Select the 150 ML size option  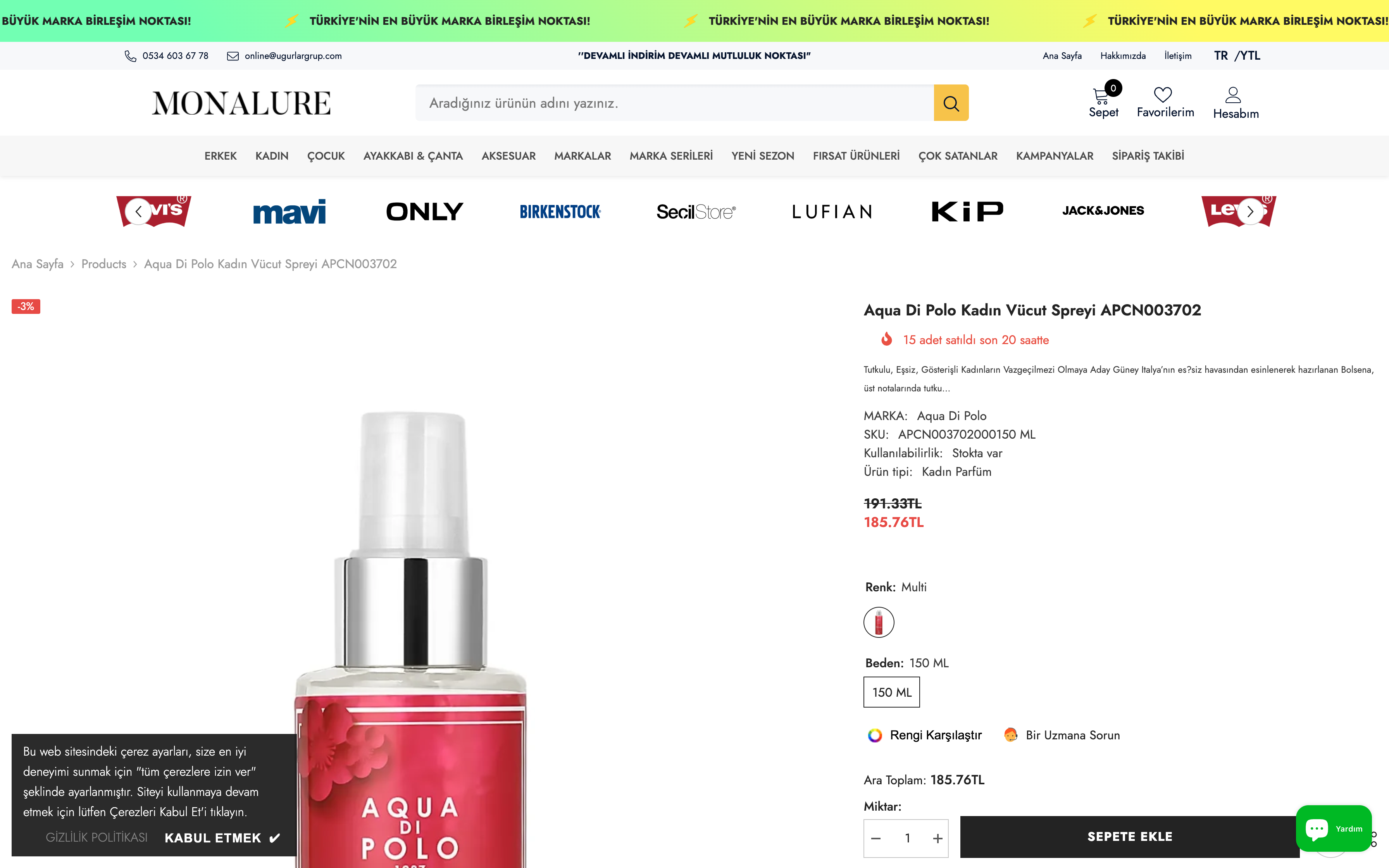click(x=891, y=692)
